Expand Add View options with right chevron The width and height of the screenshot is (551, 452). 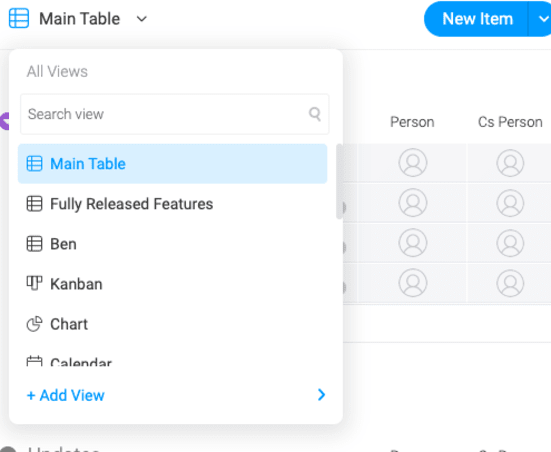click(321, 395)
